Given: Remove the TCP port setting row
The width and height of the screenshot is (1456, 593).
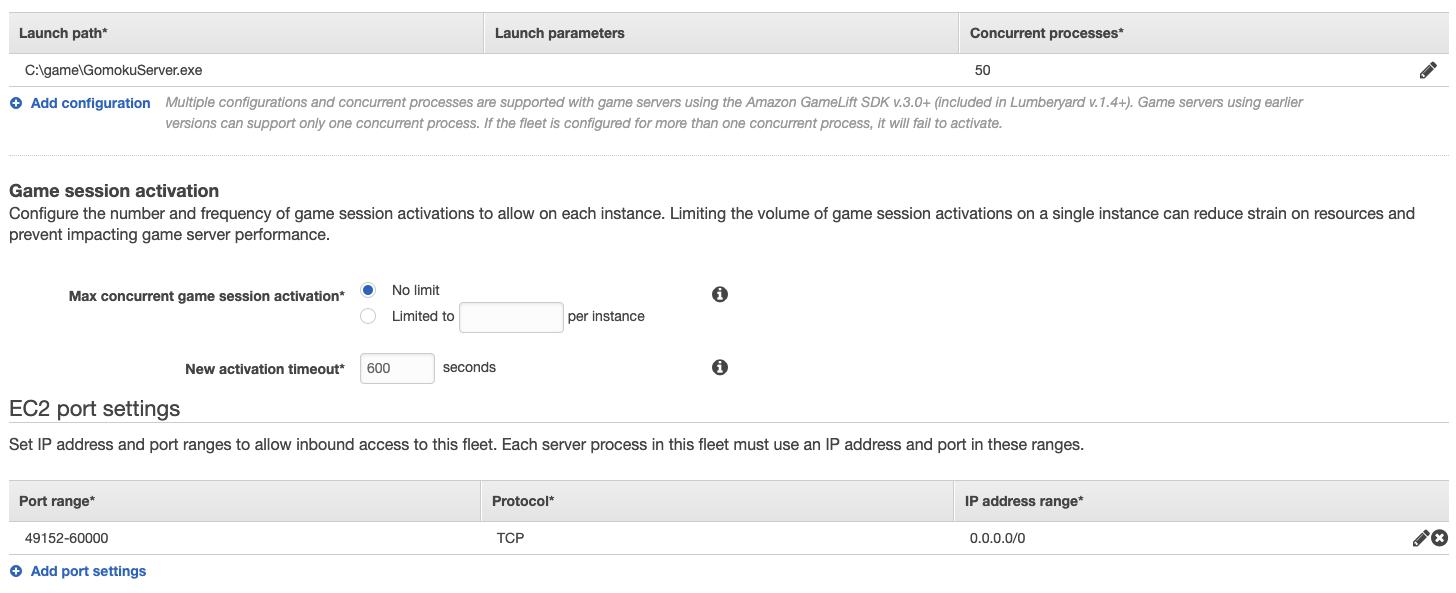Looking at the screenshot, I should [1439, 538].
